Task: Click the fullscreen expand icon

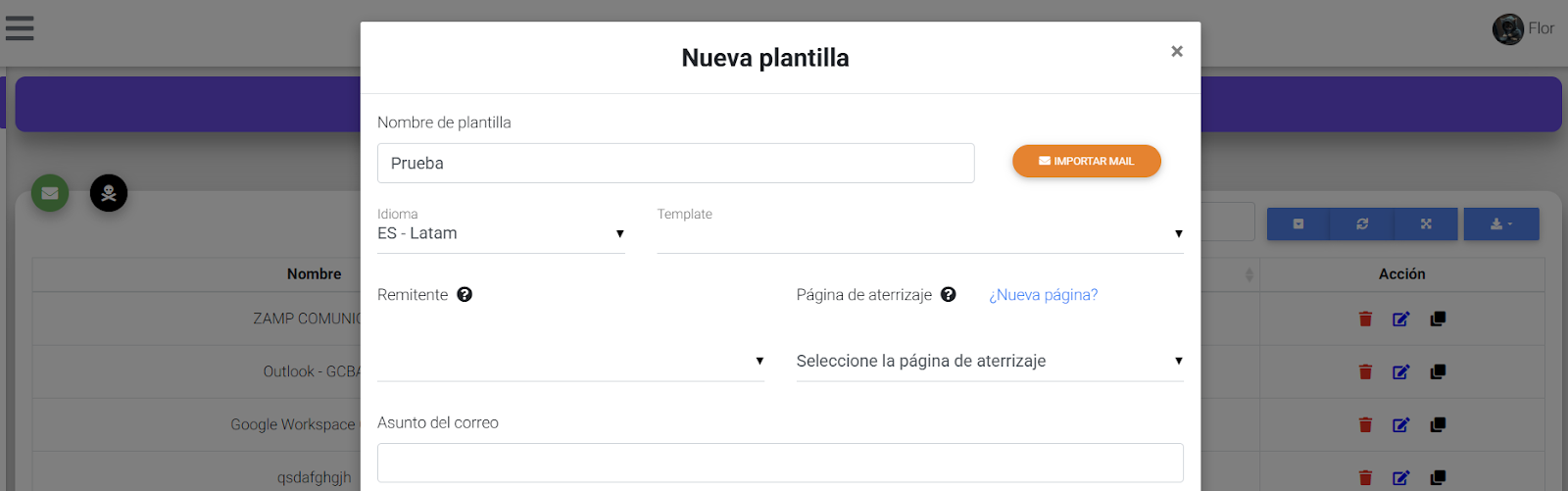Action: coord(1426,224)
